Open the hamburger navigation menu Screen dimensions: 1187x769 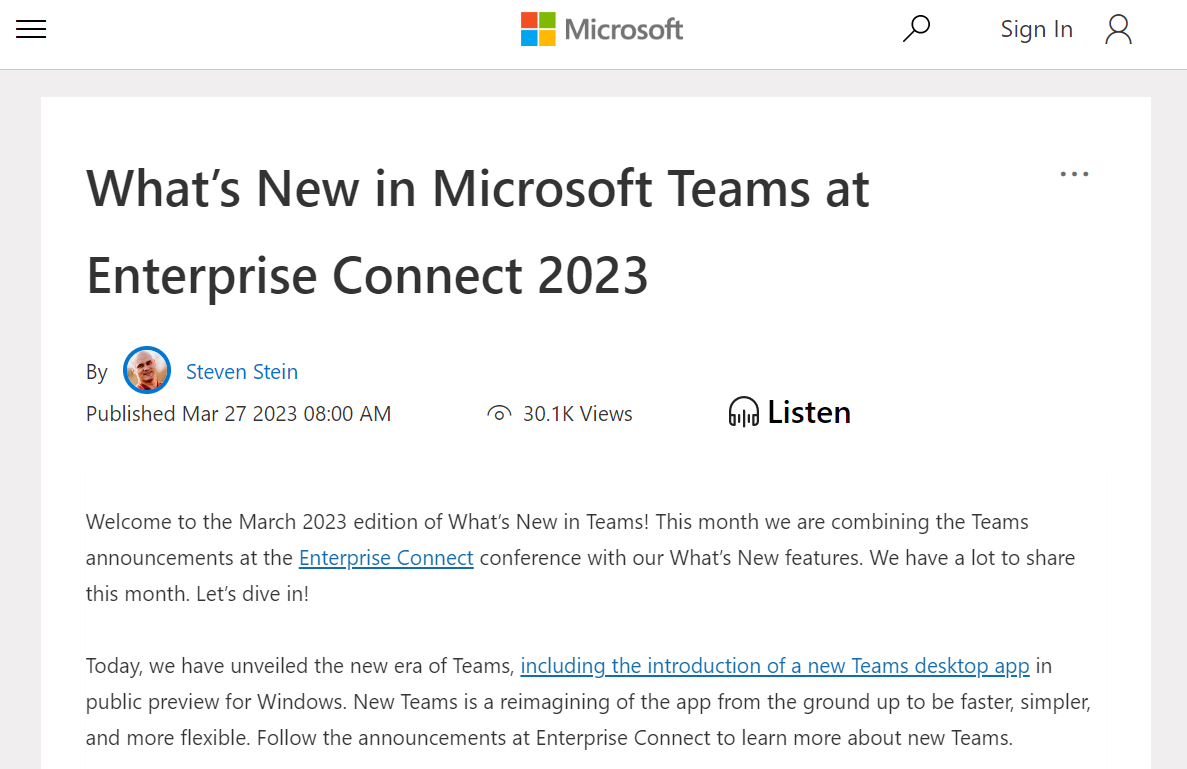click(x=31, y=29)
